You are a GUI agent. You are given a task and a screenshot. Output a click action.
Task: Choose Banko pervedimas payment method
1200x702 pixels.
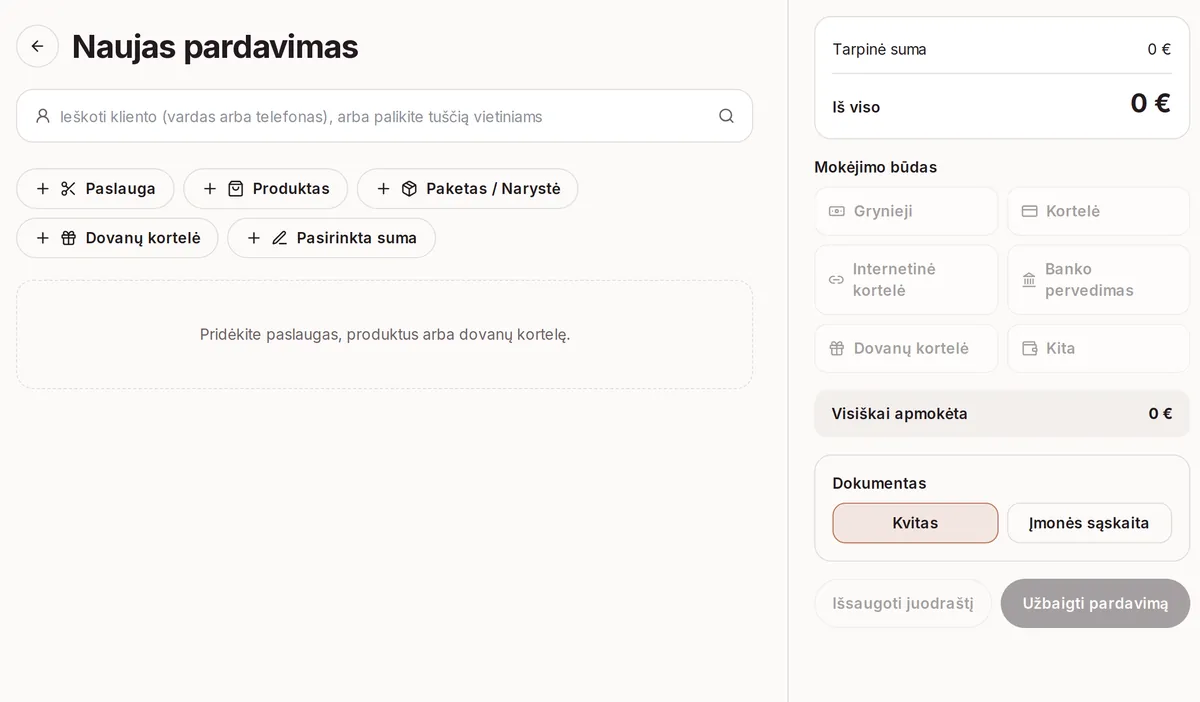(x=1098, y=280)
